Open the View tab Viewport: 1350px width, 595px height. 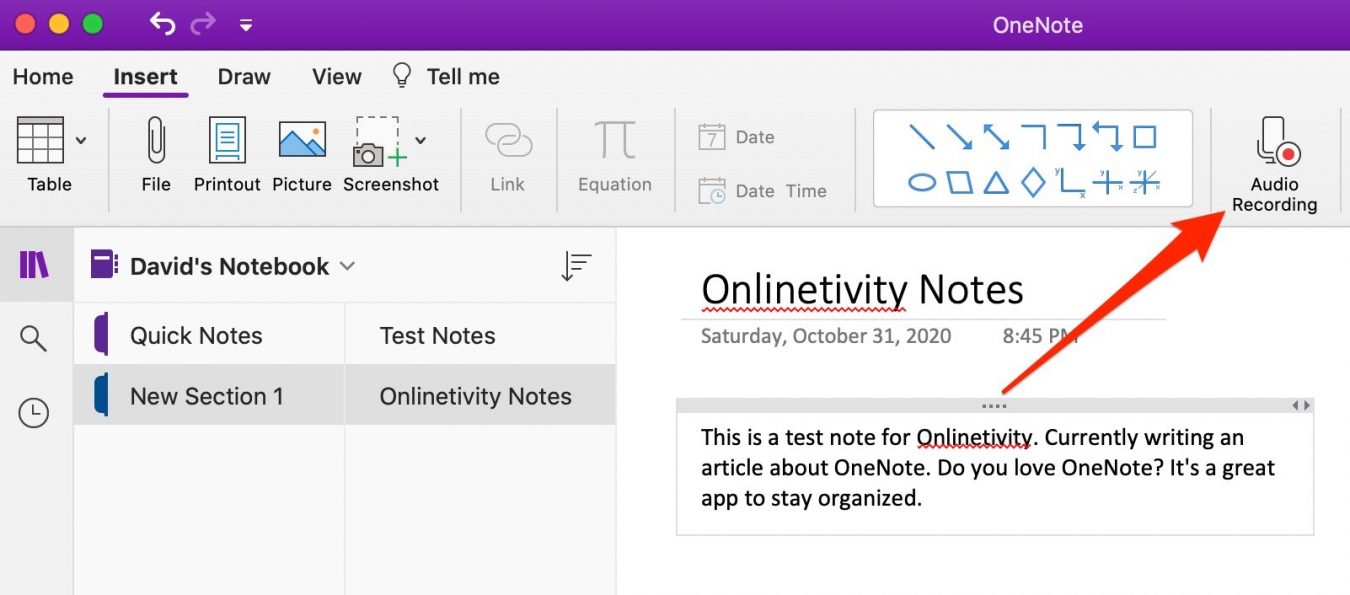tap(336, 77)
